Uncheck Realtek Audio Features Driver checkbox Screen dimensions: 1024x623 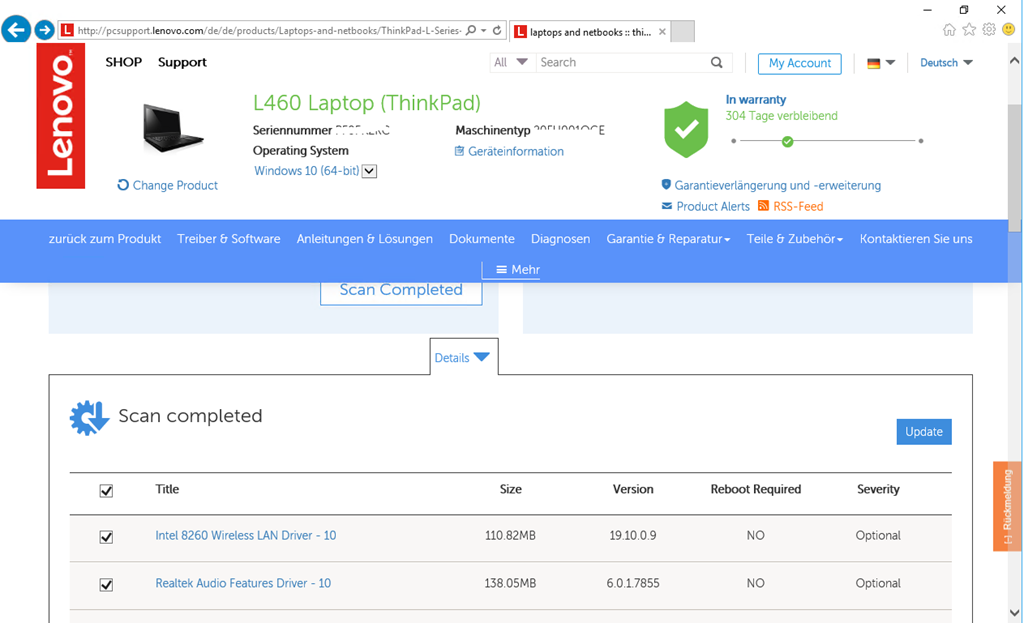[106, 585]
